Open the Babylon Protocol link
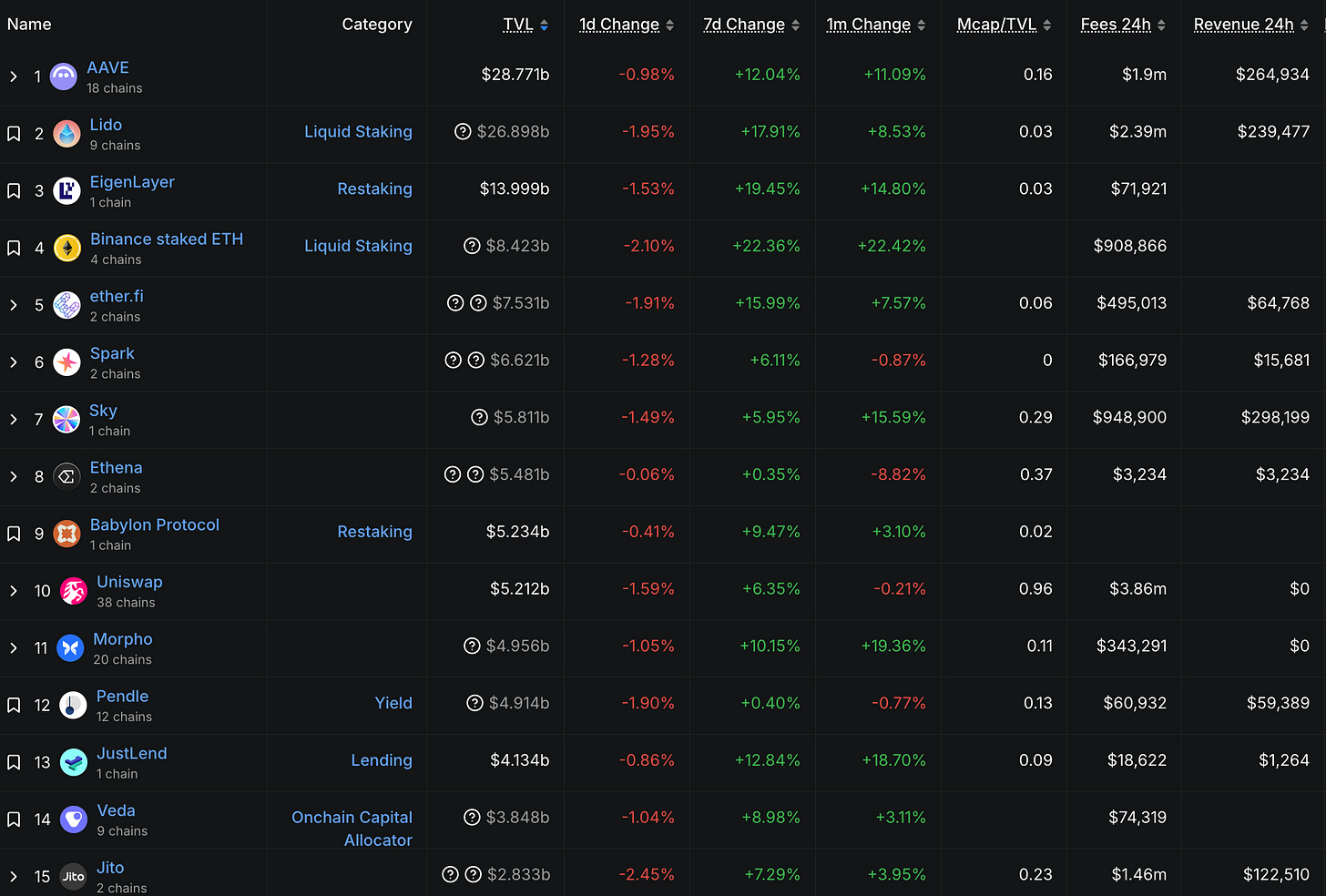The height and width of the screenshot is (896, 1326). pos(155,524)
